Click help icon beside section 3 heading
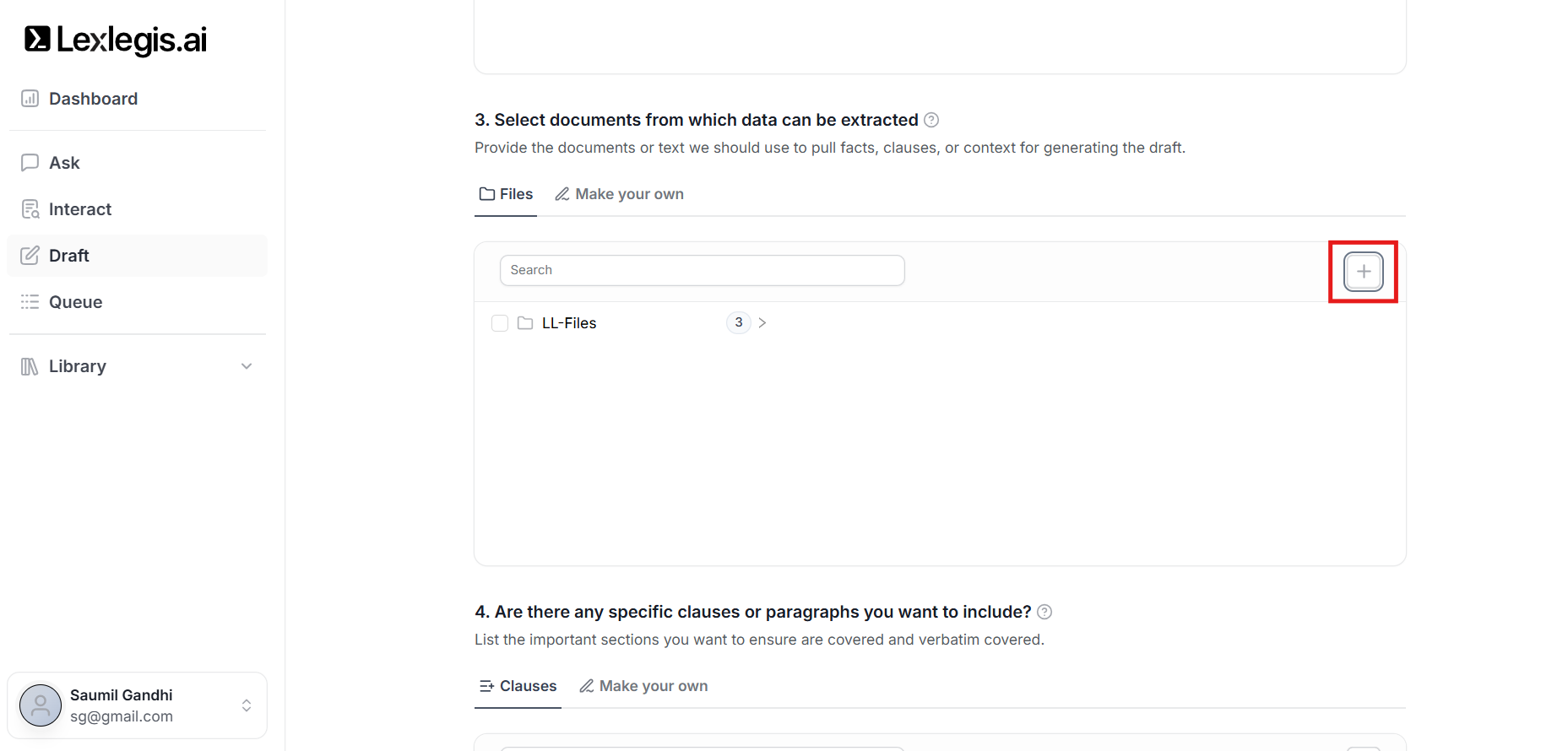1568x751 pixels. coord(931,120)
